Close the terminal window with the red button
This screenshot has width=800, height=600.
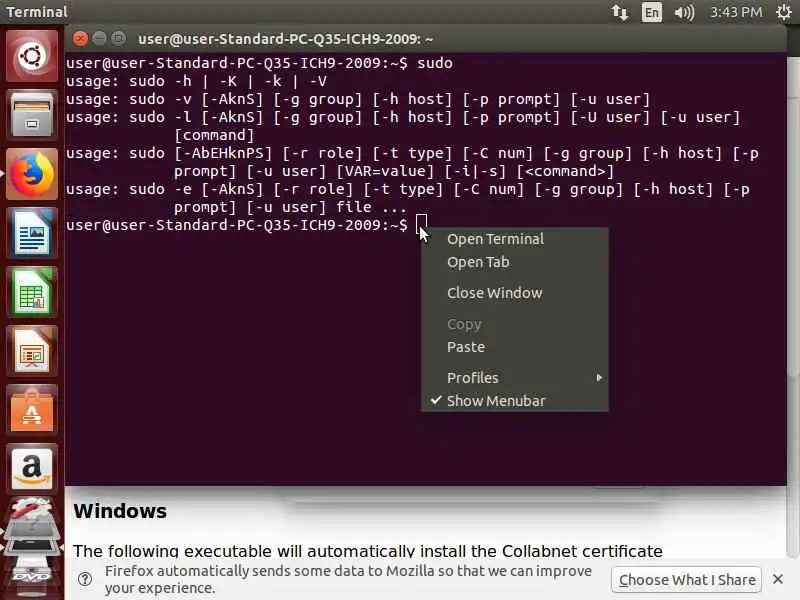click(80, 39)
